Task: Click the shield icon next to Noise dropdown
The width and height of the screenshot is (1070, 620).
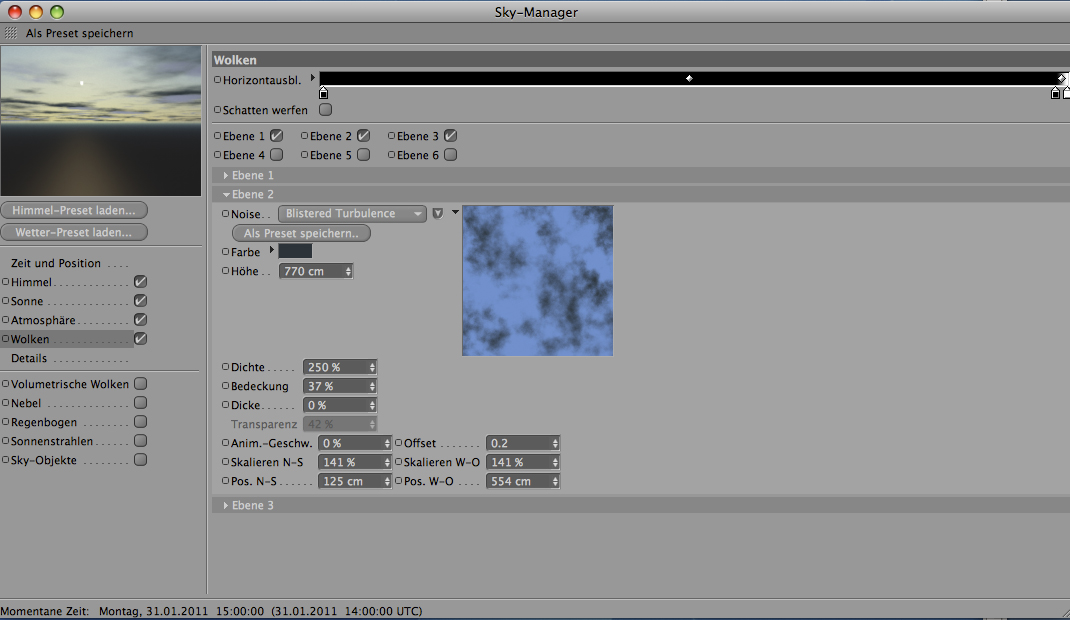Action: pyautogui.click(x=438, y=214)
